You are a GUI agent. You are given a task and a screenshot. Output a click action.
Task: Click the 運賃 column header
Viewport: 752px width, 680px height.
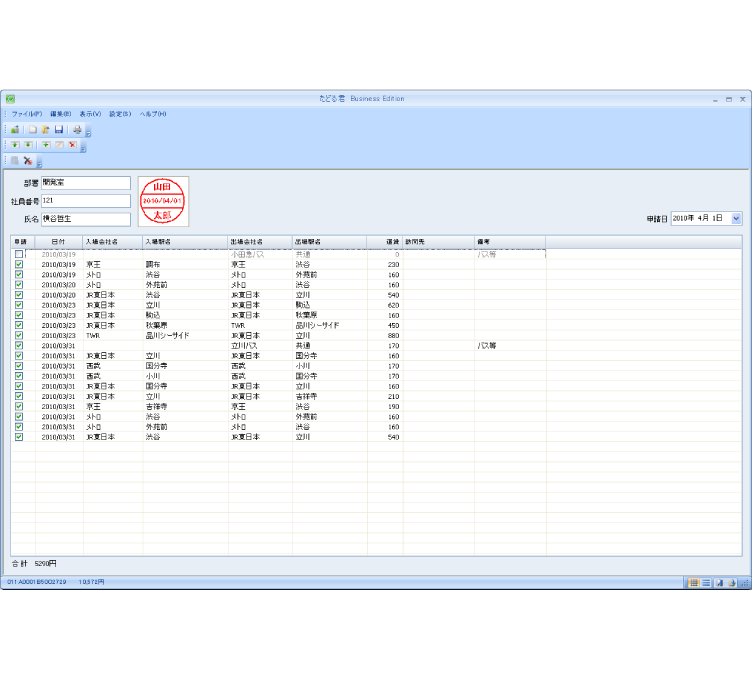385,242
